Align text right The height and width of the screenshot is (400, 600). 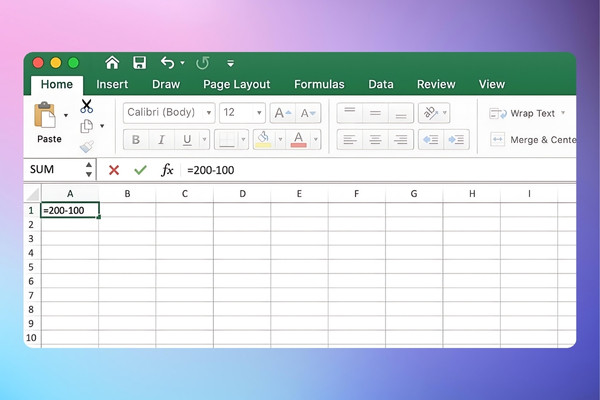(401, 140)
